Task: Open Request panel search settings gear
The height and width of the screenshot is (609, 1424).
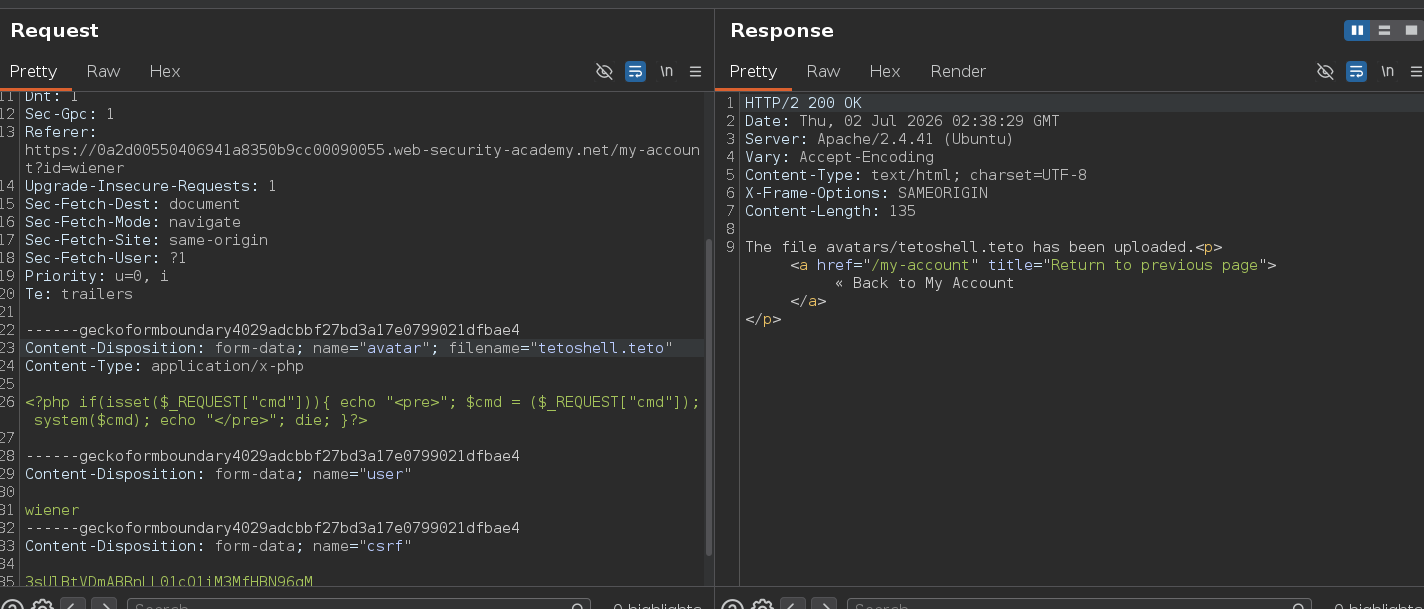Action: click(42, 604)
